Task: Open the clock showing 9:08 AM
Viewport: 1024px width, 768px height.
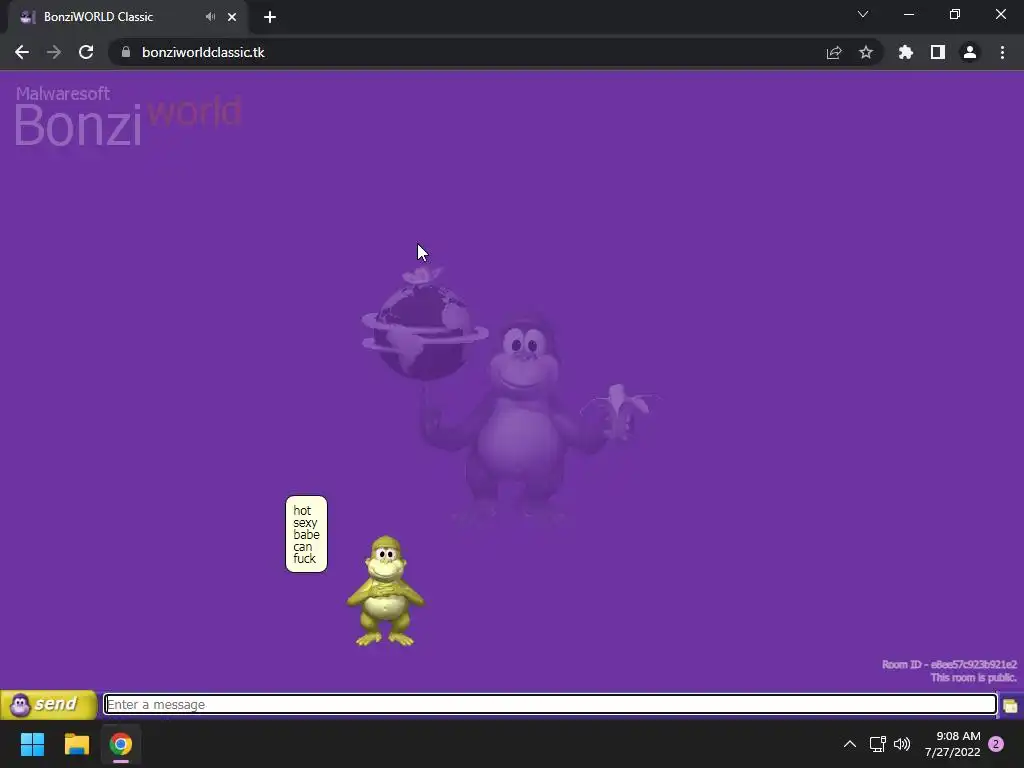Action: (x=952, y=744)
